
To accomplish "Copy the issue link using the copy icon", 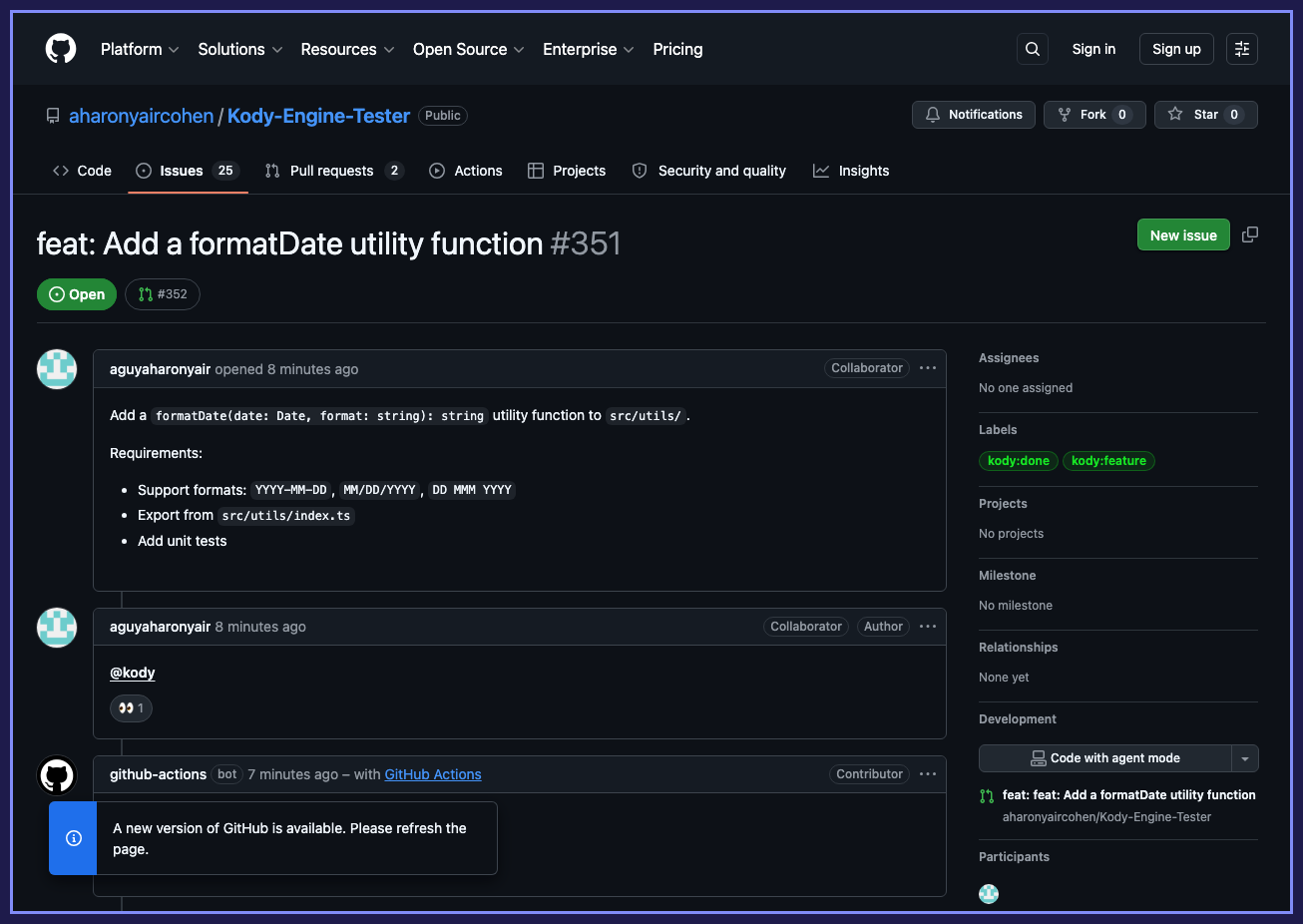I will coord(1249,233).
